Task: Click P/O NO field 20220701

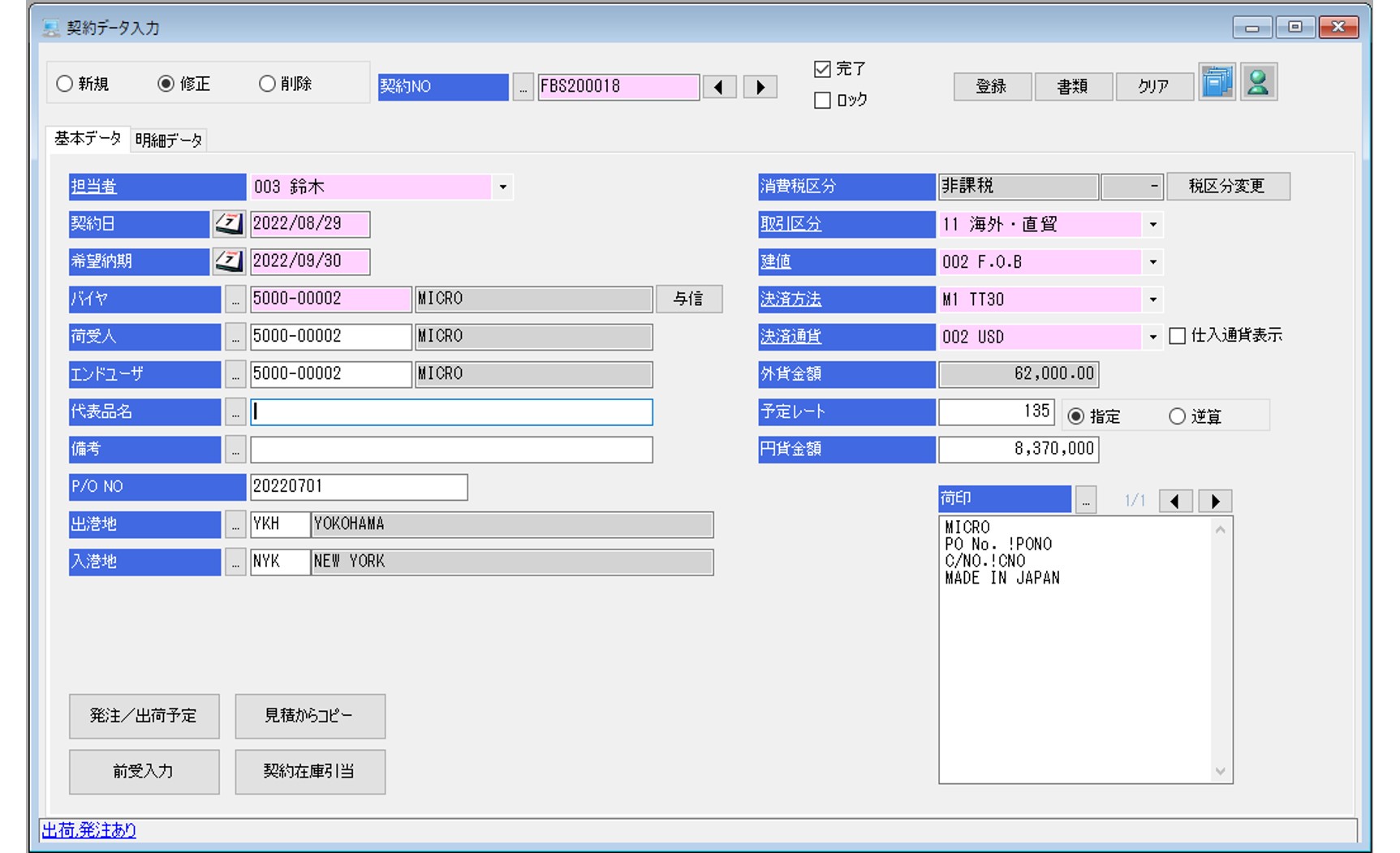Action: pyautogui.click(x=359, y=487)
